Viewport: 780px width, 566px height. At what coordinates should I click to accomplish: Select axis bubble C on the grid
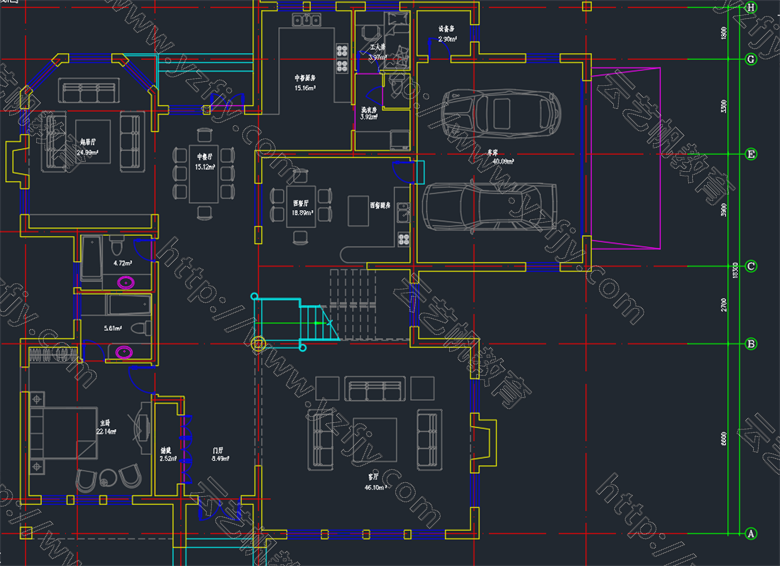[x=751, y=266]
